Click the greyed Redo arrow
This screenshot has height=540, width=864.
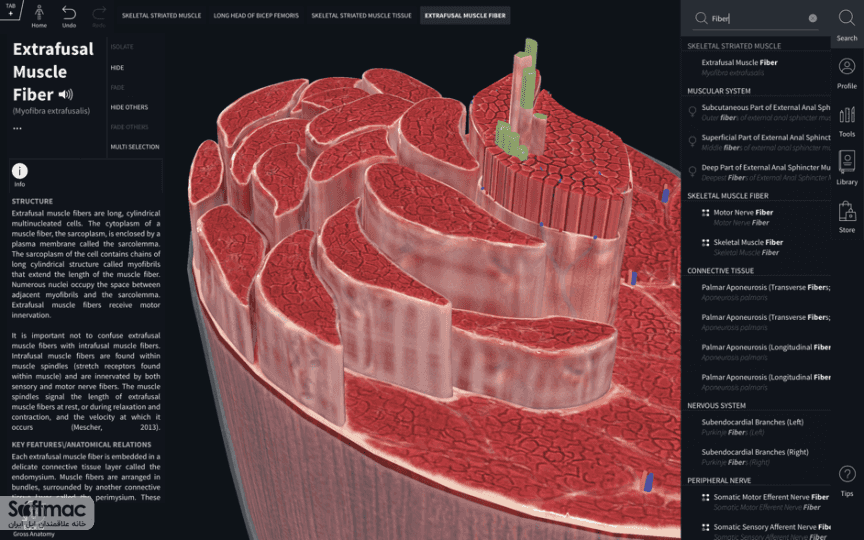[99, 16]
